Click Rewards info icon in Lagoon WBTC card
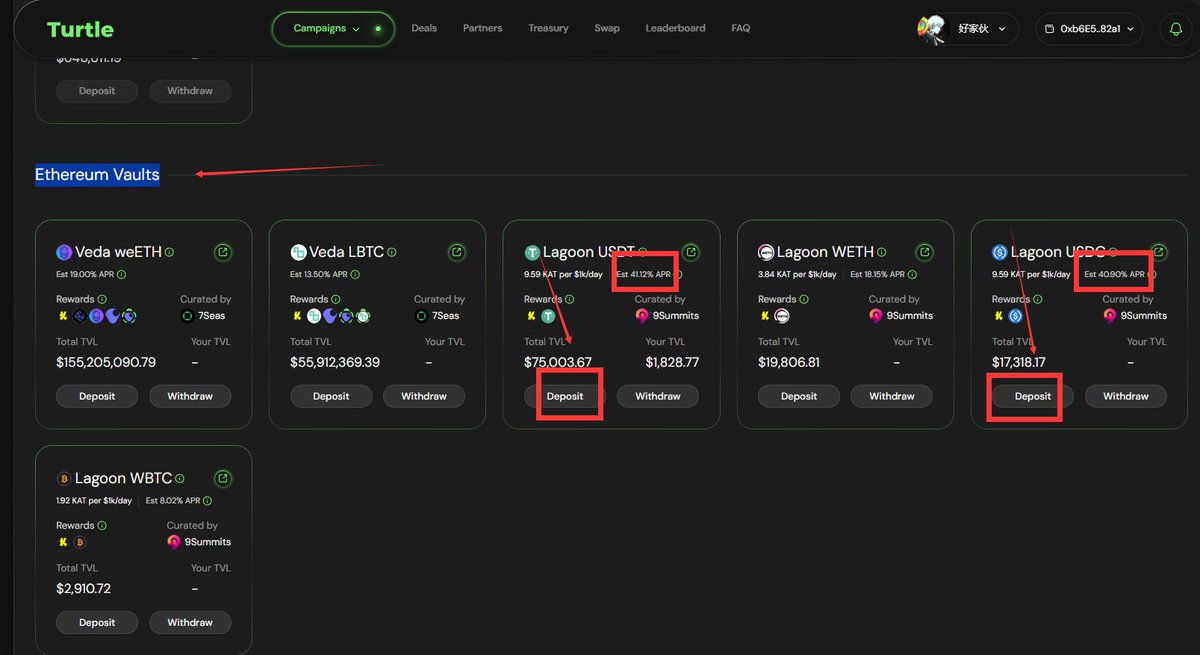 tap(102, 525)
